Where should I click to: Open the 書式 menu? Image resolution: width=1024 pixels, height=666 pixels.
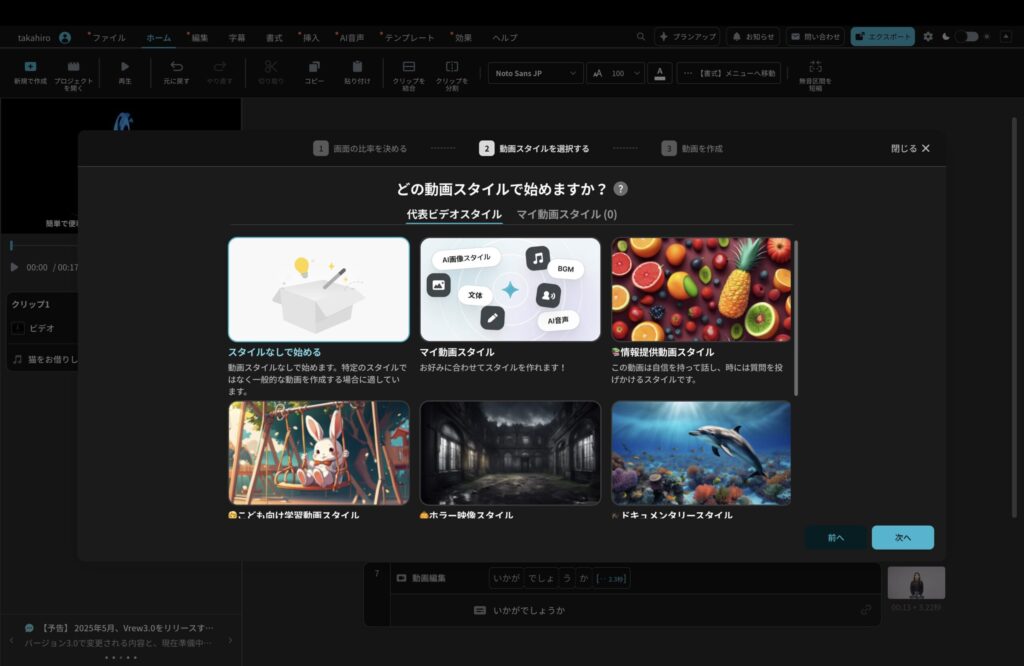(274, 38)
